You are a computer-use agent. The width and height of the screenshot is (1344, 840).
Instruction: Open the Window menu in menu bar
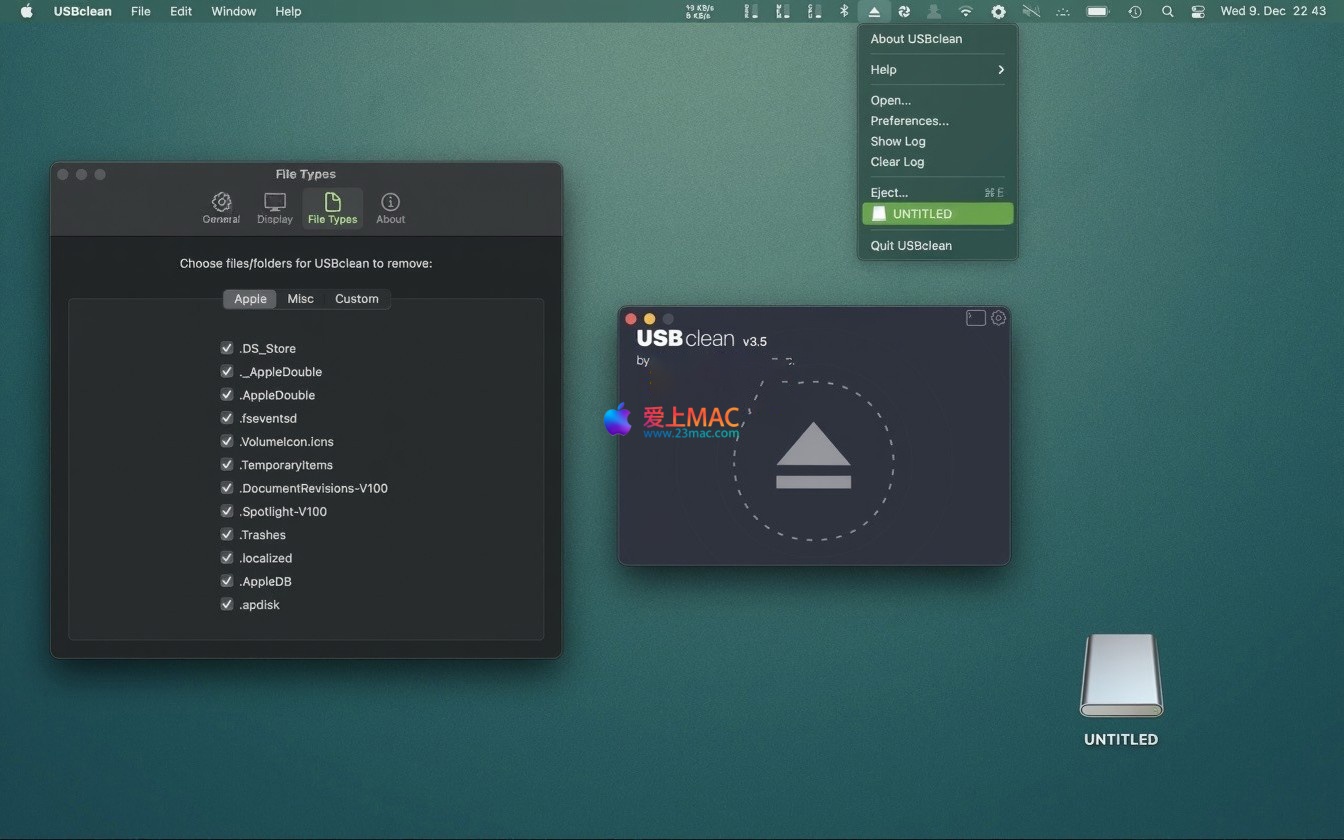233,12
